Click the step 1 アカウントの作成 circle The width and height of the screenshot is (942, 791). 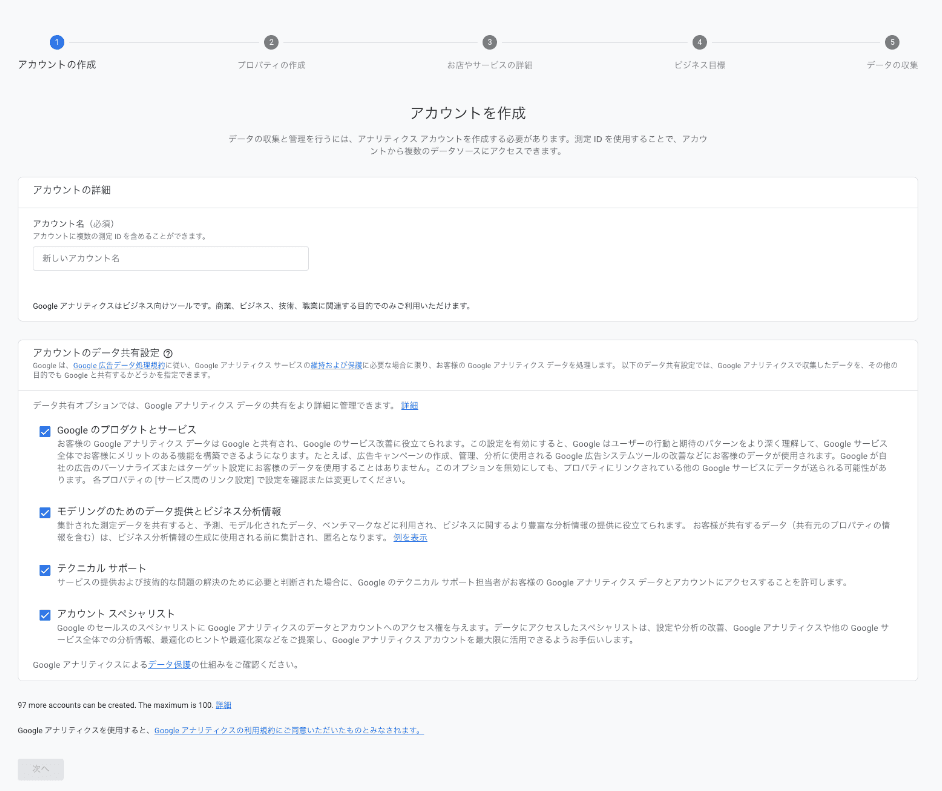pyautogui.click(x=57, y=43)
